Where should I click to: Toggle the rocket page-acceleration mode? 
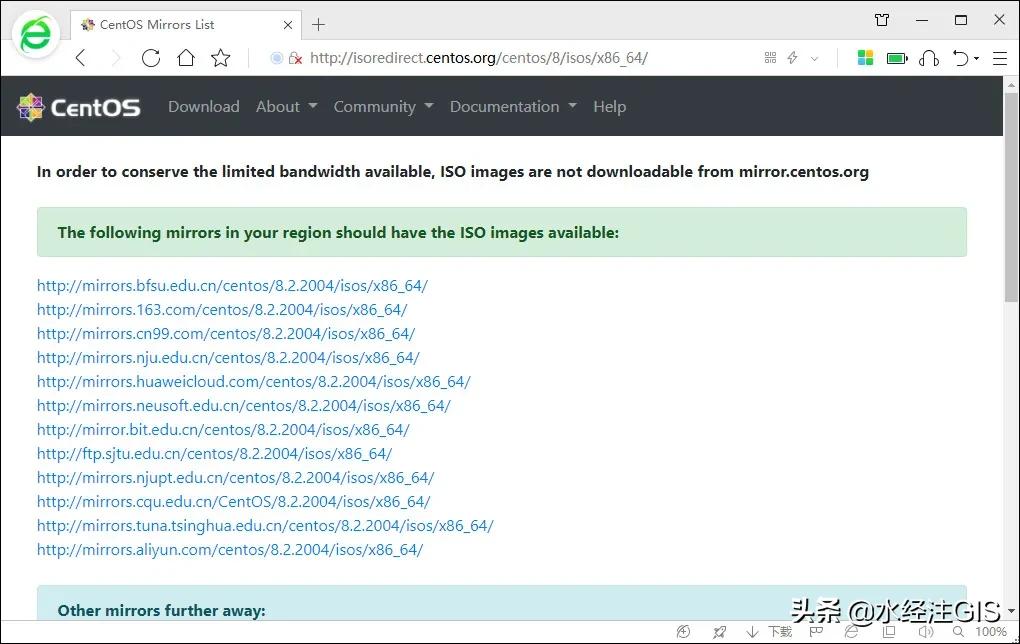(x=719, y=632)
